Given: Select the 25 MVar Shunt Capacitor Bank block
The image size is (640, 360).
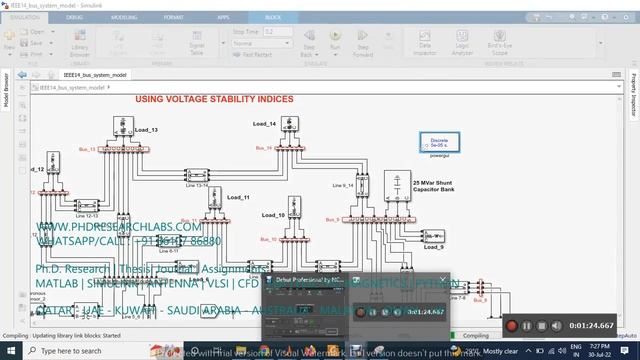Looking at the screenshot, I should 397,186.
